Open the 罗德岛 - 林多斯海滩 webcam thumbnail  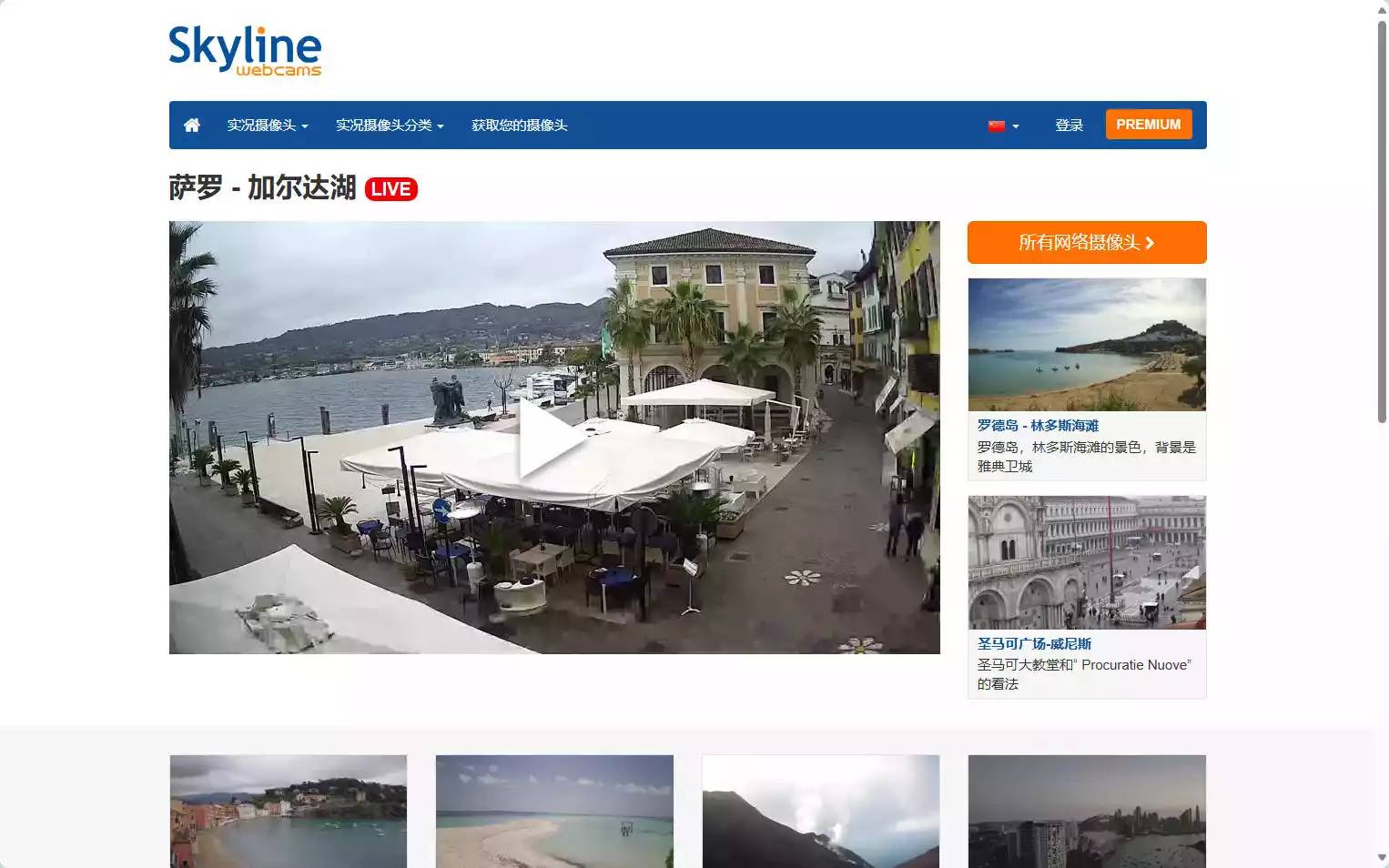1086,344
